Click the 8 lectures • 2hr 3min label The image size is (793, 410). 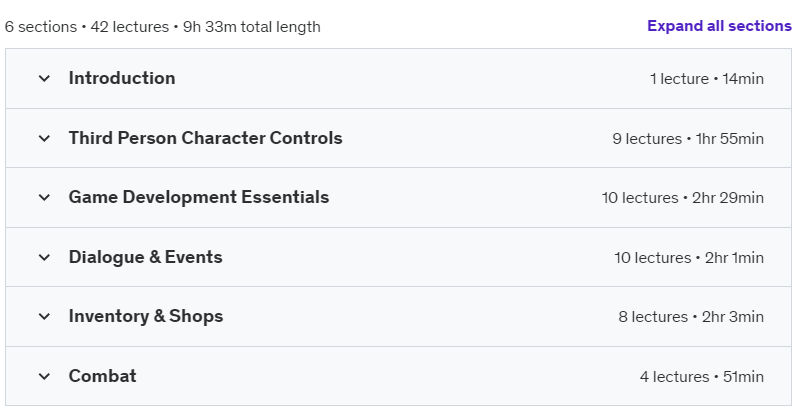click(x=691, y=317)
